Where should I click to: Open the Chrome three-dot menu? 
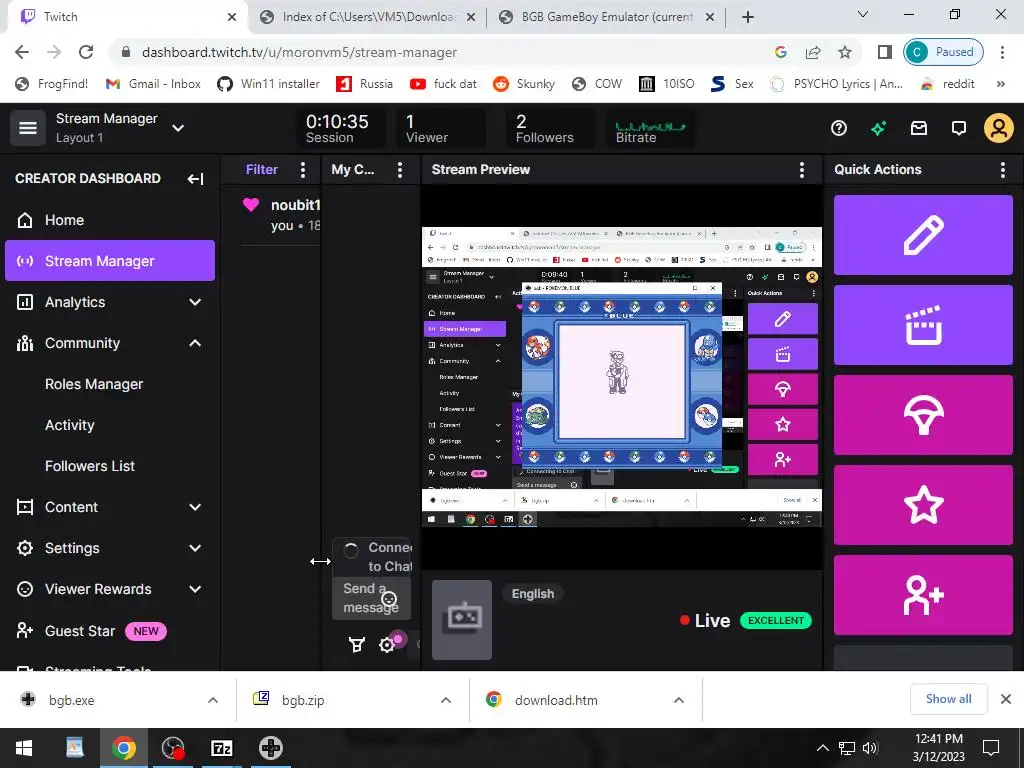coord(1002,52)
